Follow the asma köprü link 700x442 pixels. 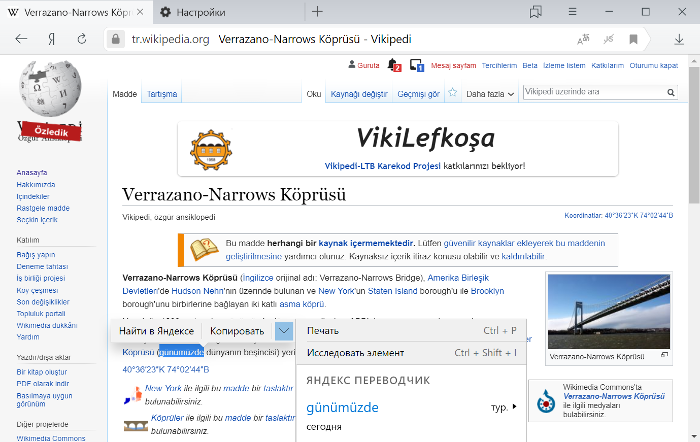coord(302,304)
